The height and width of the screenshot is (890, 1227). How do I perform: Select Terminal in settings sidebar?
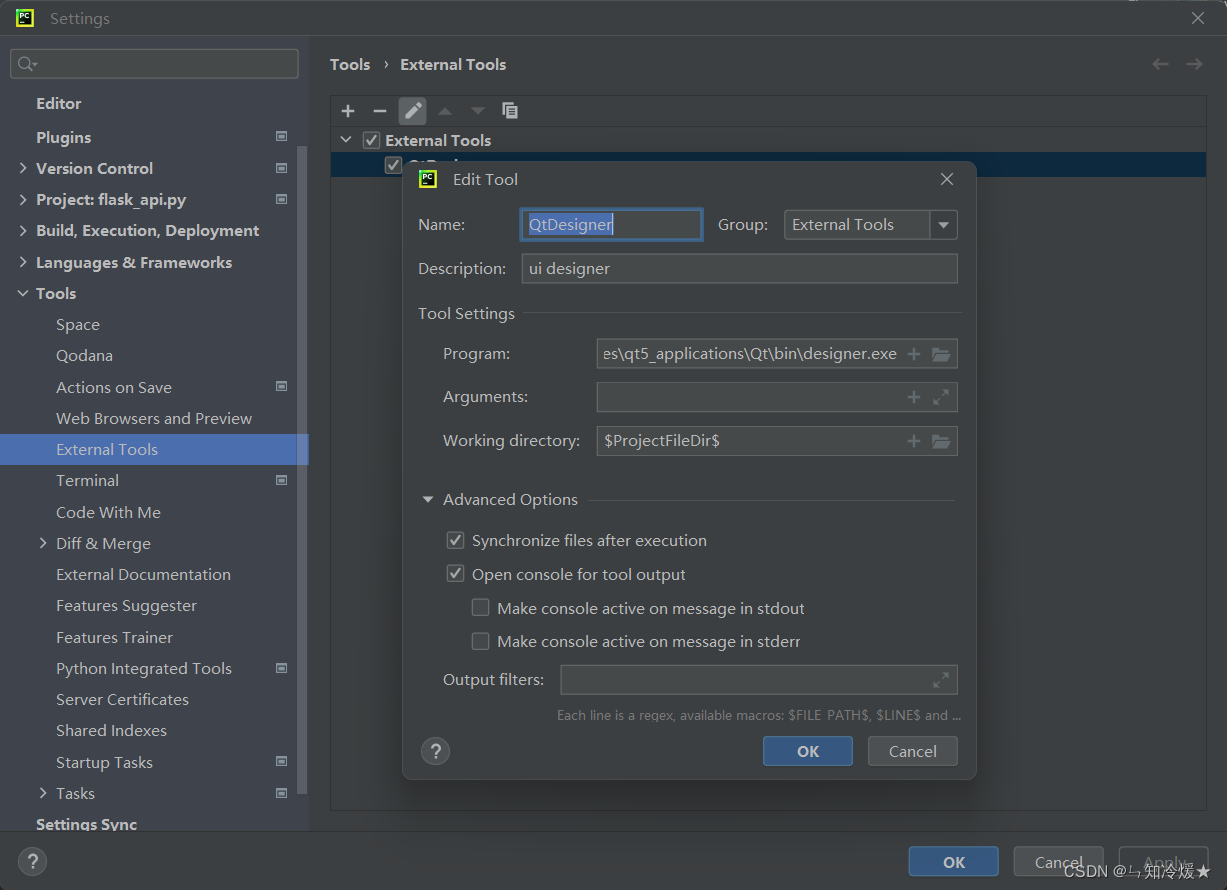tap(87, 481)
